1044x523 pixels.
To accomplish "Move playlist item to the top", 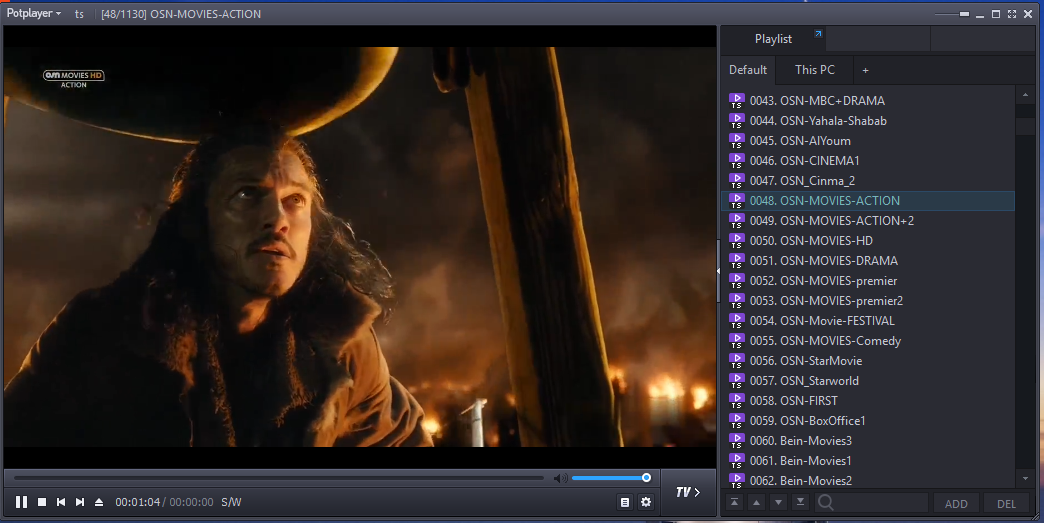I will point(735,502).
